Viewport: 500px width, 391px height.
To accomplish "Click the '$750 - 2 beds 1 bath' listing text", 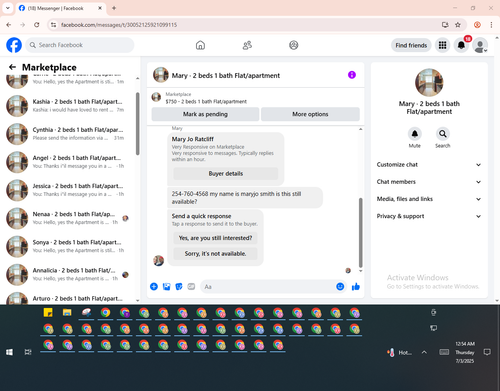I will pos(206,102).
